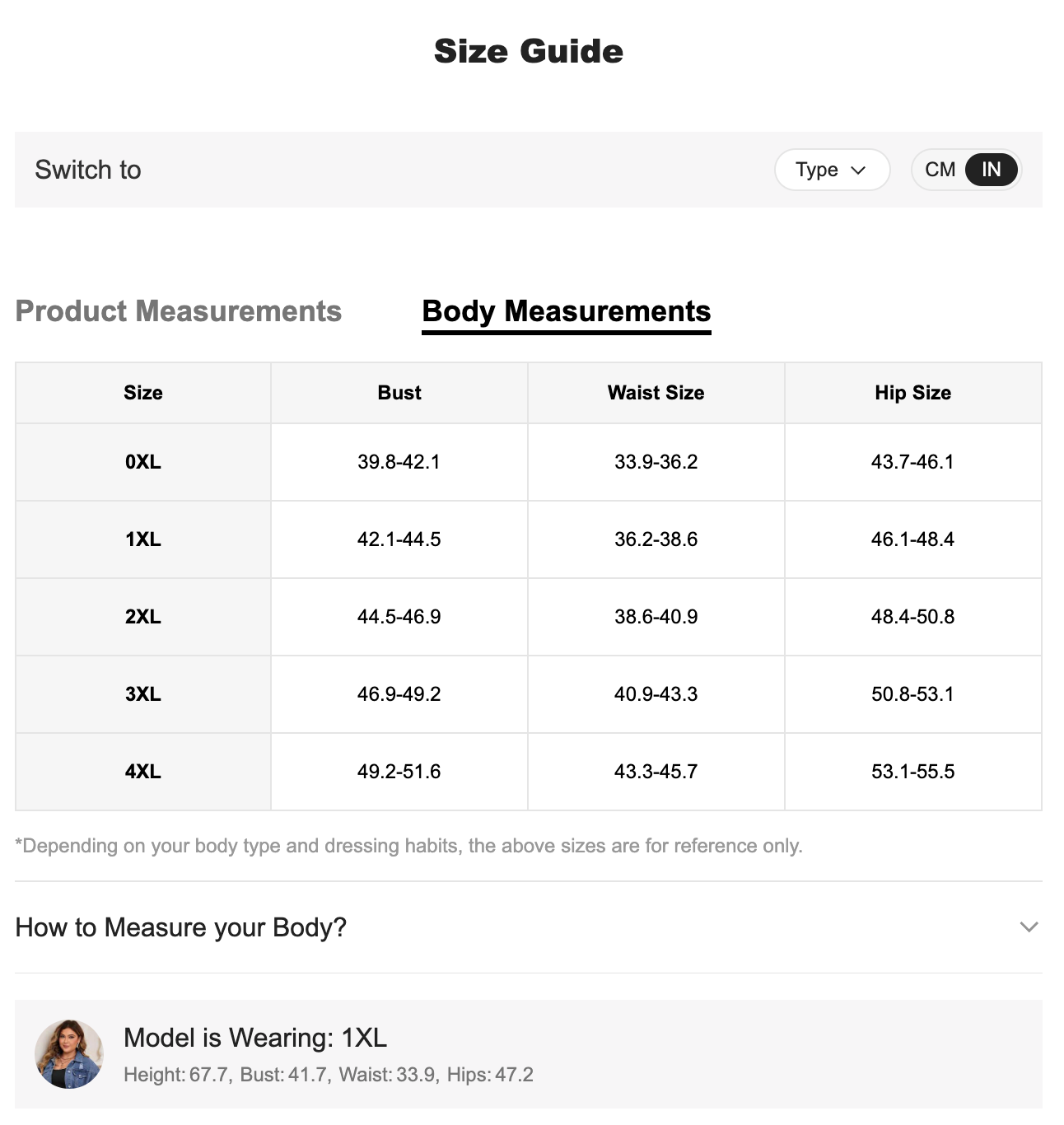Click the 1XL bust value 42.1-44.5
This screenshot has width=1064, height=1125.
pos(399,539)
